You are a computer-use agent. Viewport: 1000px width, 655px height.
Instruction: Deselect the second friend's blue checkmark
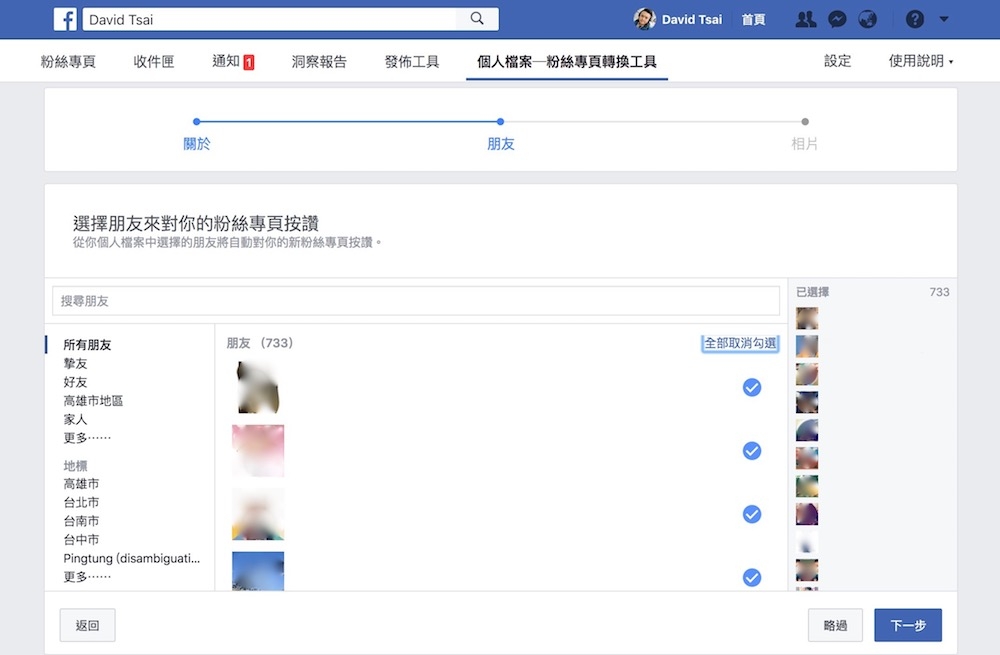(x=752, y=451)
